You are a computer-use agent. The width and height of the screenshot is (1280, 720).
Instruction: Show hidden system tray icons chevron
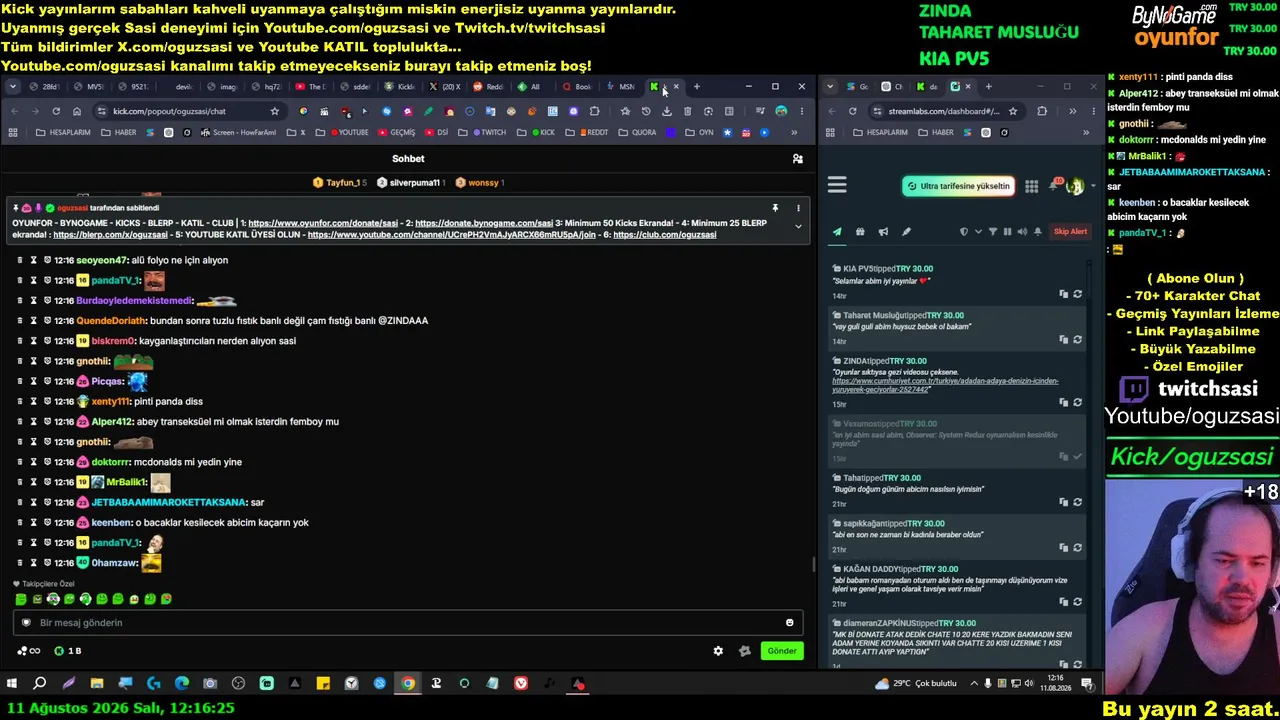point(973,684)
